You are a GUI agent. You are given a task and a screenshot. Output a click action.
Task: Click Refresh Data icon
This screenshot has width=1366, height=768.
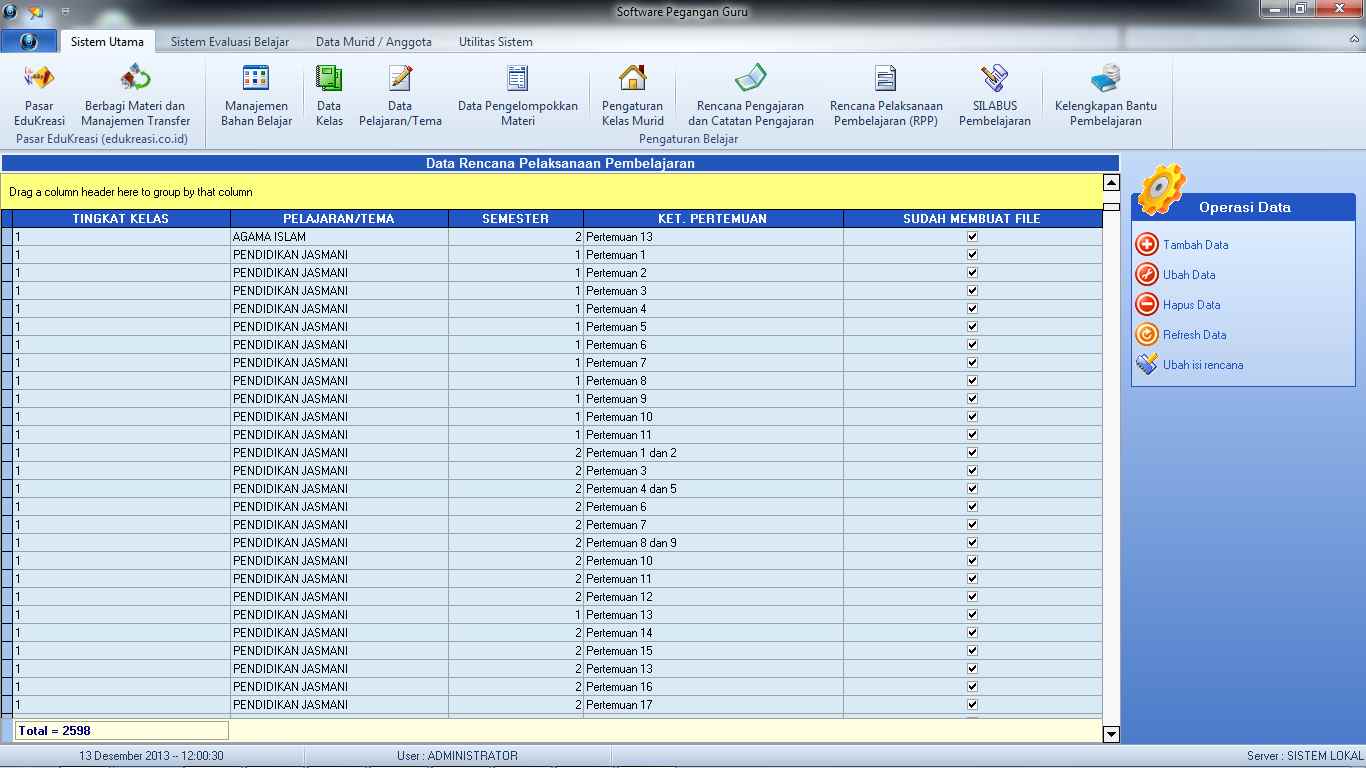coord(1147,334)
